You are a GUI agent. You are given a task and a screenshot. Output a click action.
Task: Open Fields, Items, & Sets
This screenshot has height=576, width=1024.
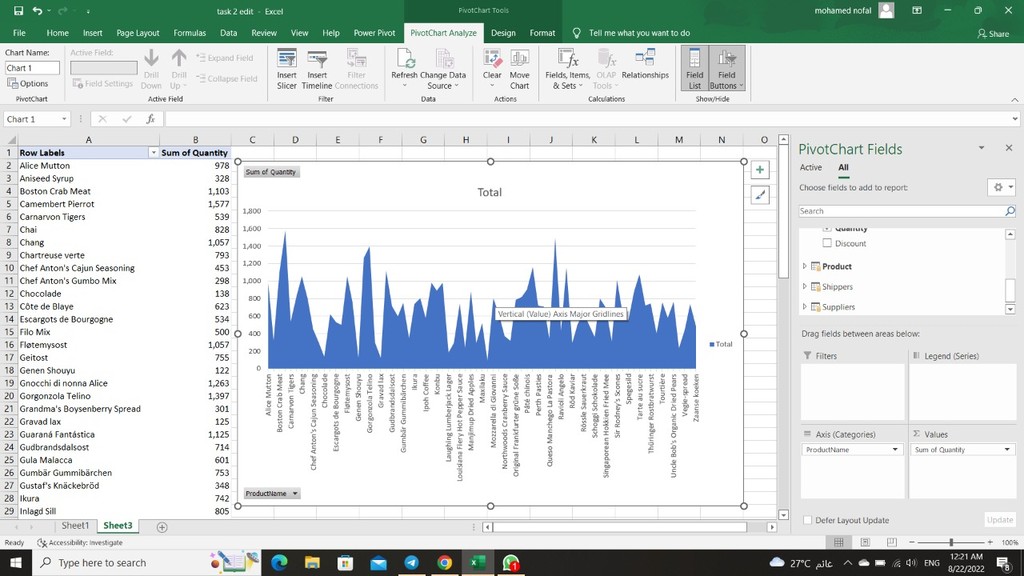pos(568,69)
